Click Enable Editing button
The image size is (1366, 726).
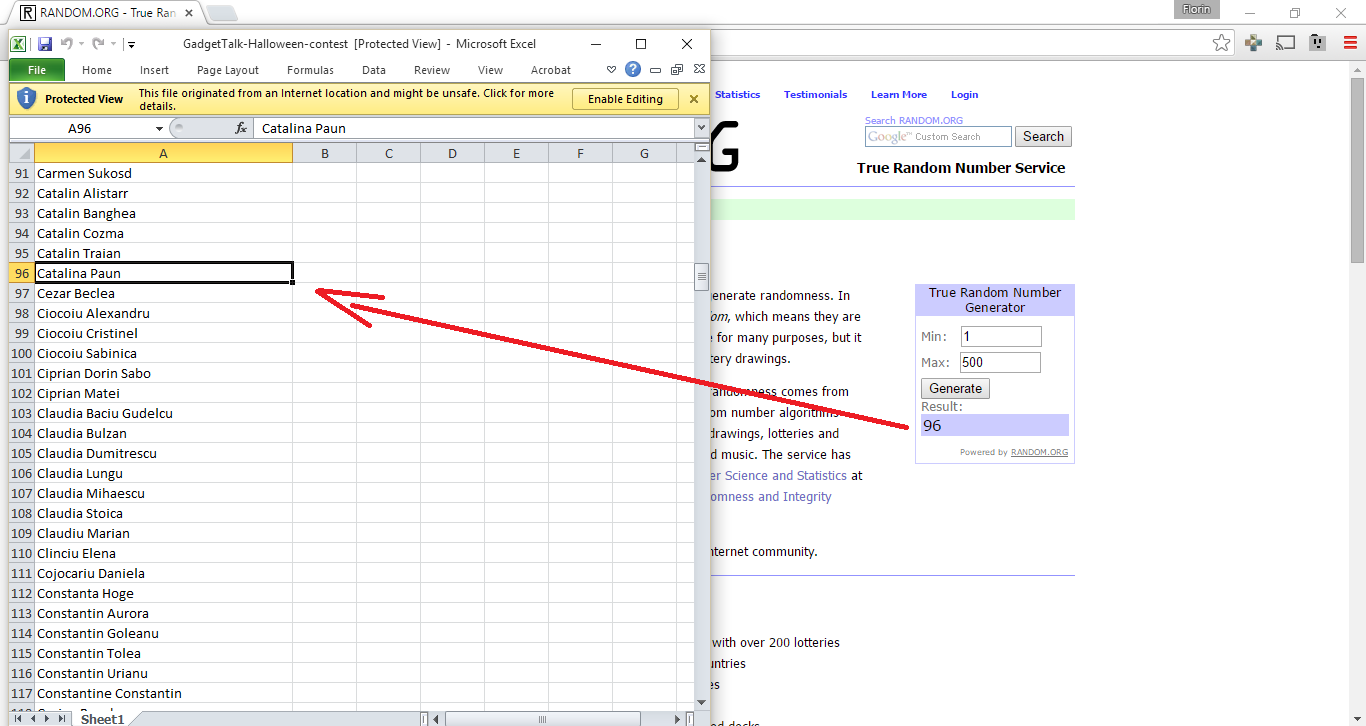tap(625, 99)
